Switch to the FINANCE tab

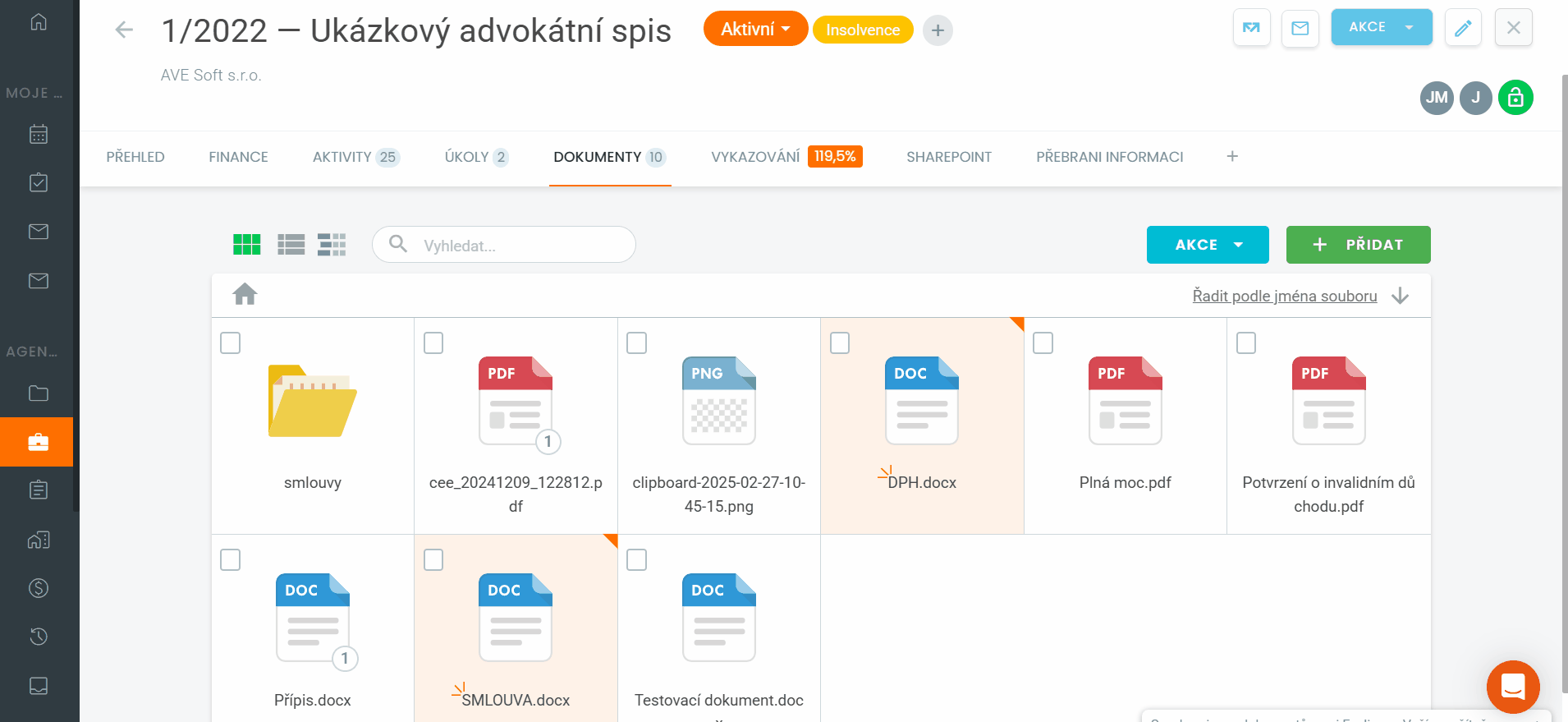238,157
